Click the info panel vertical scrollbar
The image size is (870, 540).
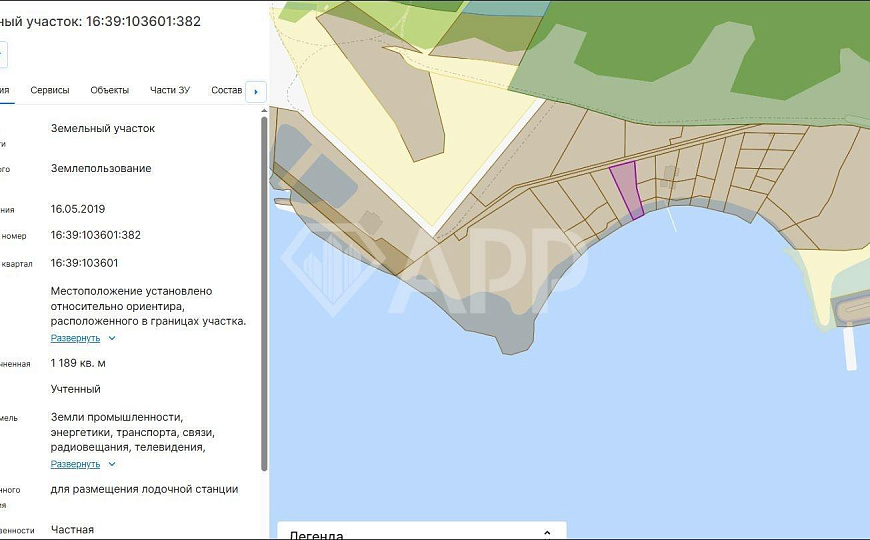tap(264, 290)
